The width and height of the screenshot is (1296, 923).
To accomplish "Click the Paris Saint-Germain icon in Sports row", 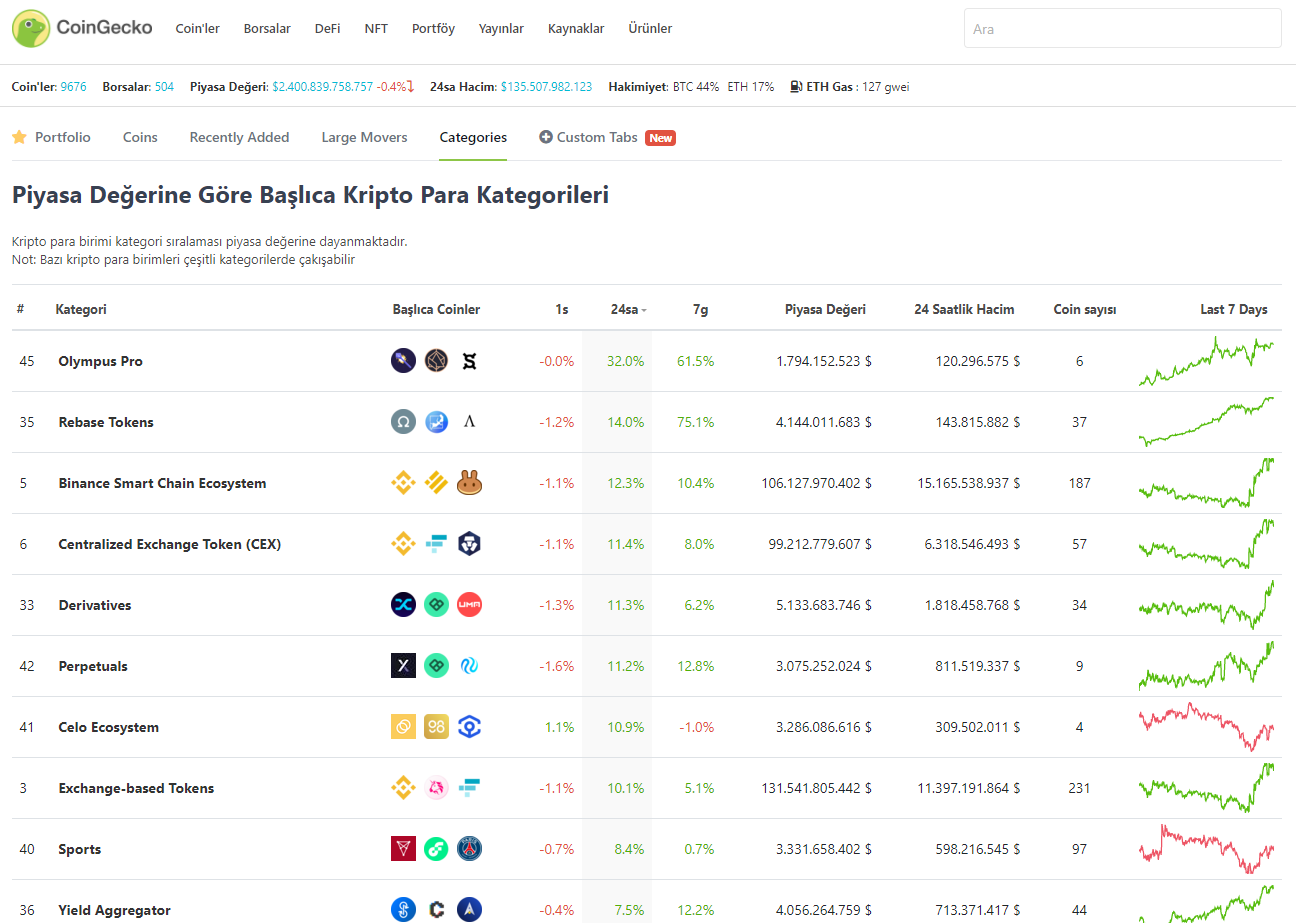I will (x=470, y=849).
